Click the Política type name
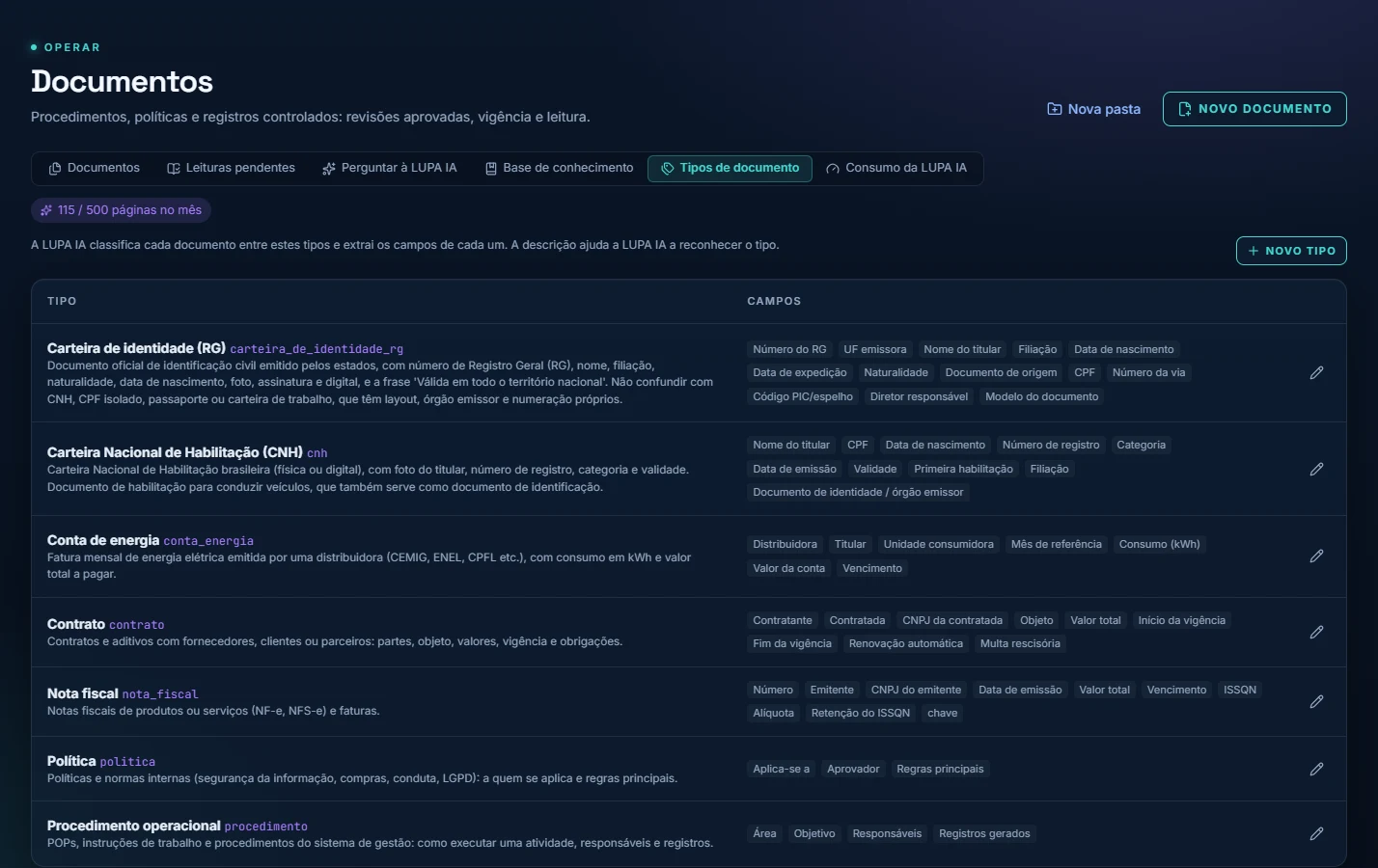 [71, 761]
